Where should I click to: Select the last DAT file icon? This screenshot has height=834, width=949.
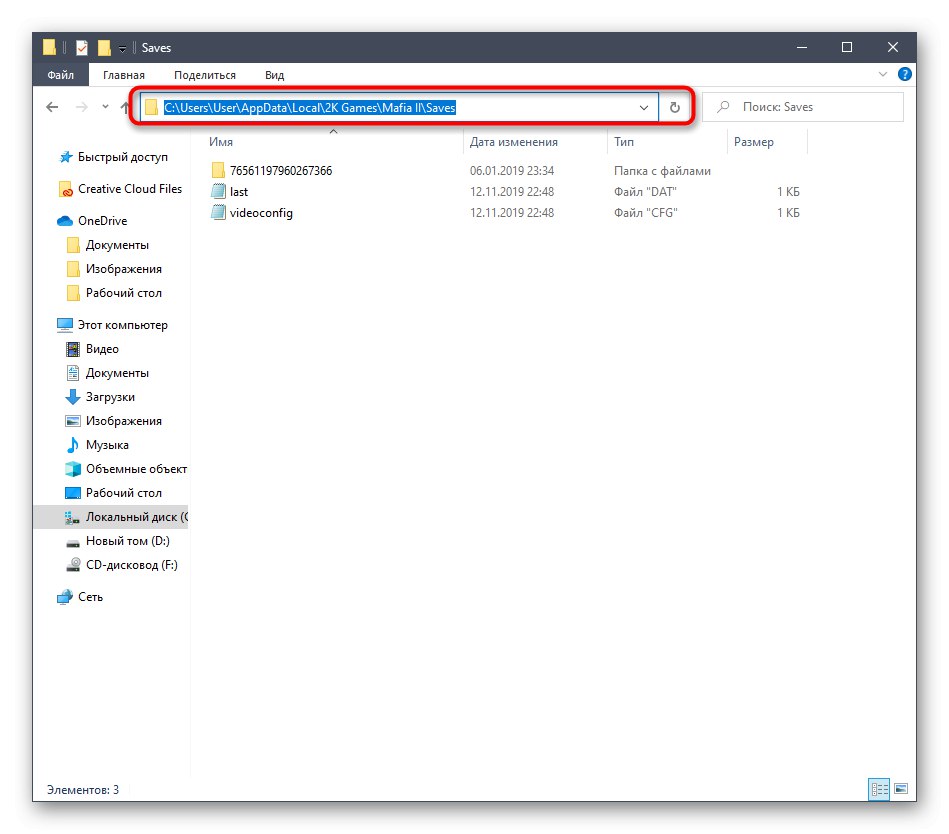click(218, 191)
